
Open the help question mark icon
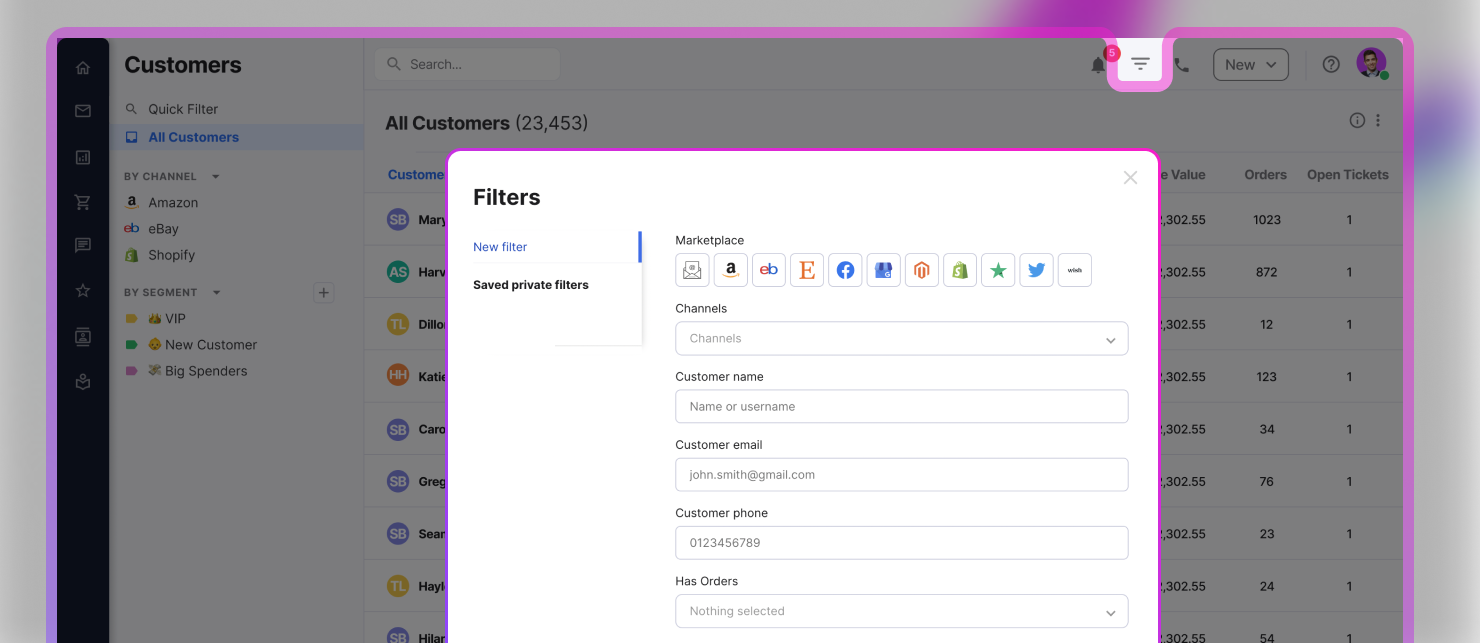click(x=1331, y=64)
